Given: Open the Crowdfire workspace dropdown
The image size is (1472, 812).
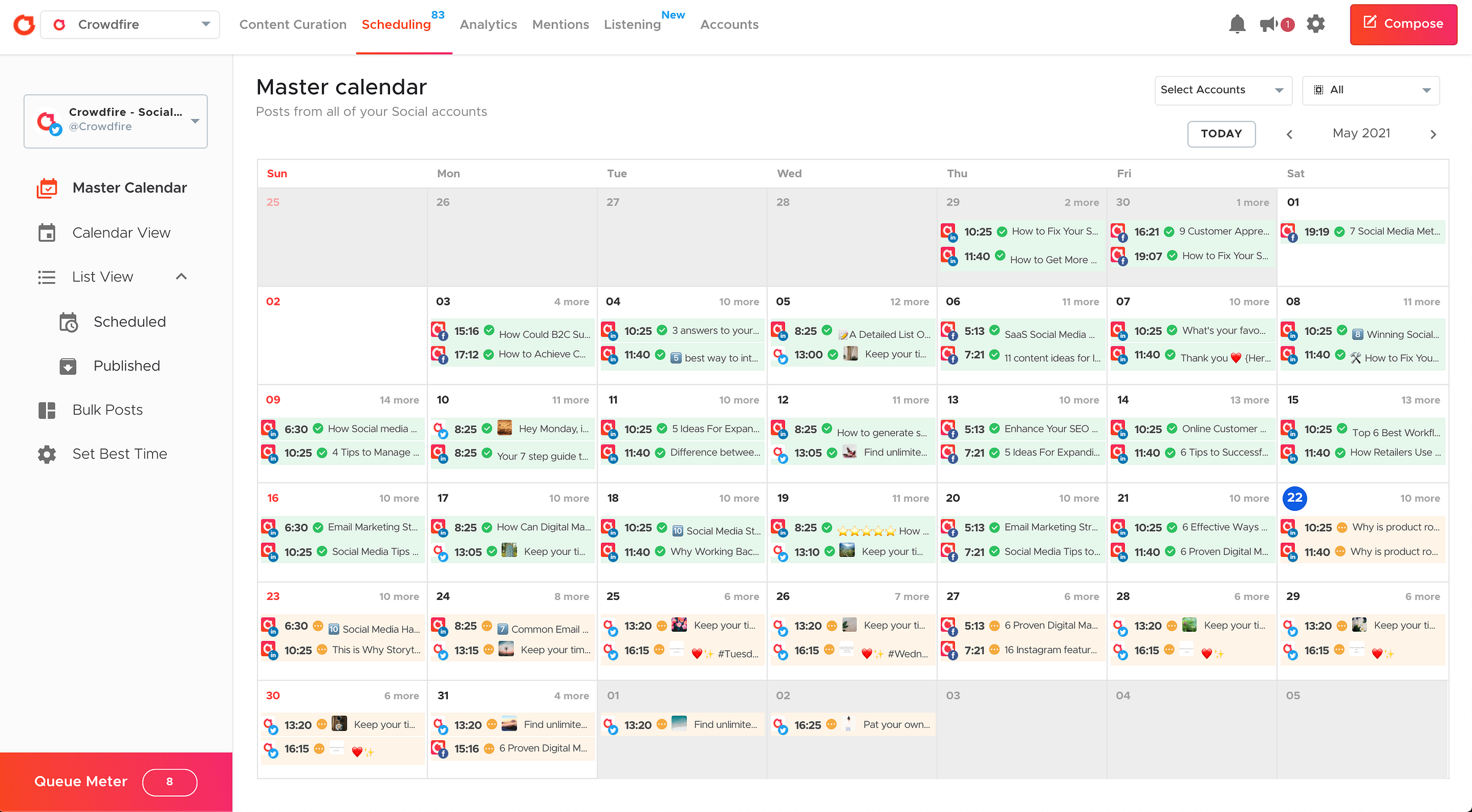Looking at the screenshot, I should click(x=130, y=25).
